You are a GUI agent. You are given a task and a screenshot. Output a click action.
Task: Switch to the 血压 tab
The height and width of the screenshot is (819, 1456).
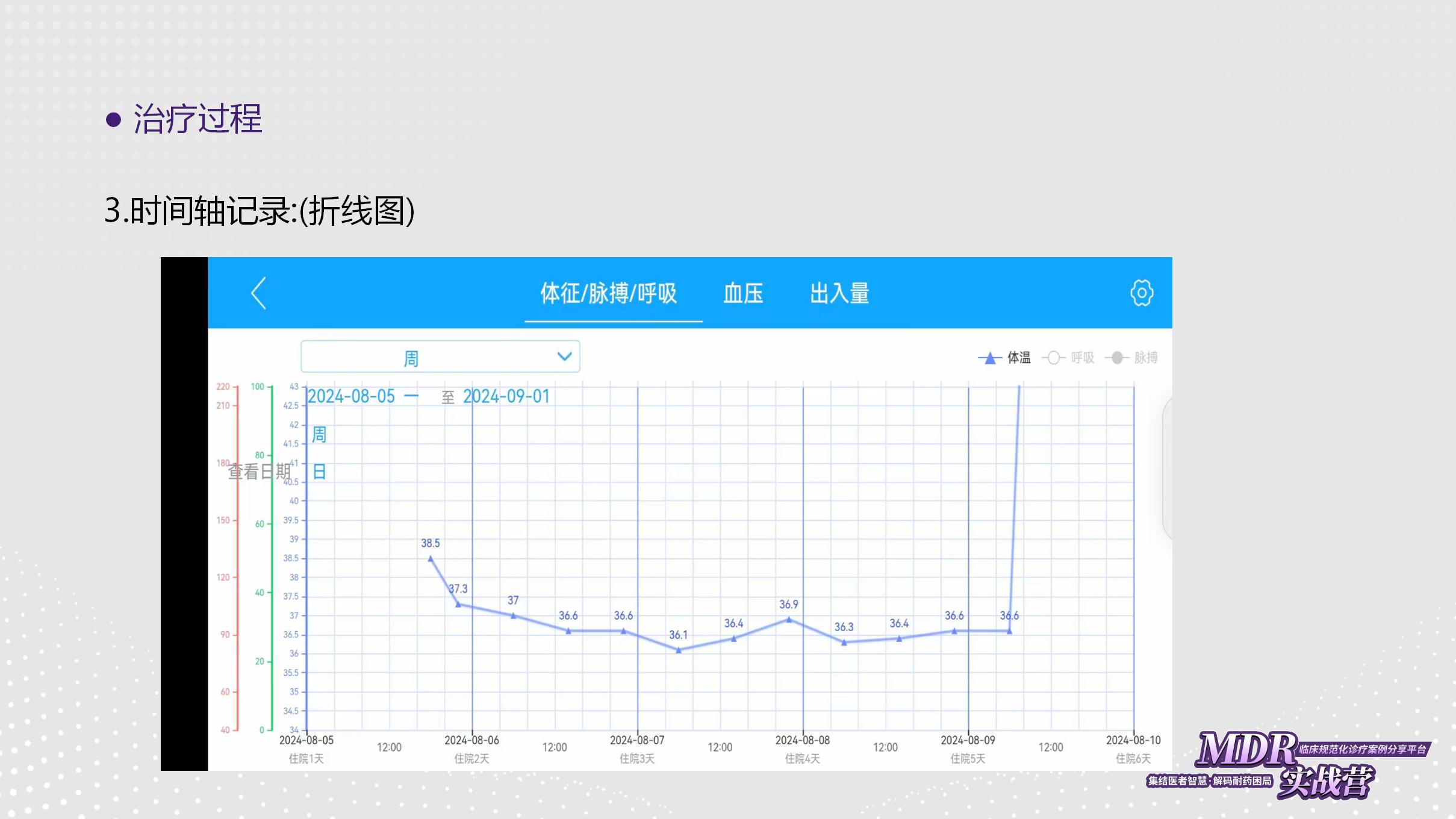click(743, 293)
